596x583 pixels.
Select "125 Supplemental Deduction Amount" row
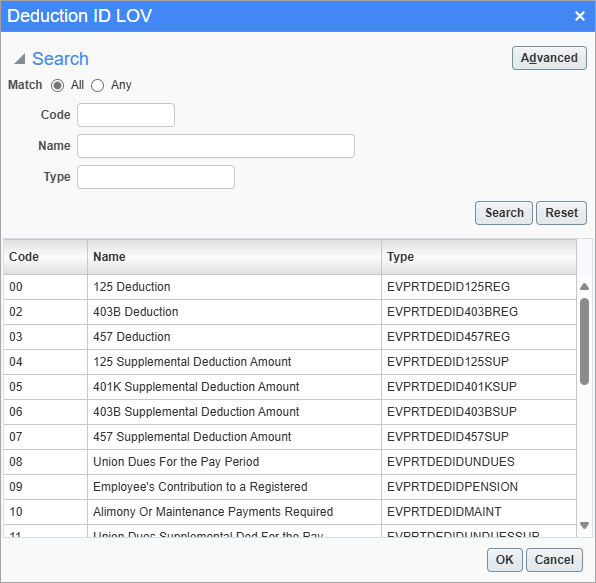point(290,362)
